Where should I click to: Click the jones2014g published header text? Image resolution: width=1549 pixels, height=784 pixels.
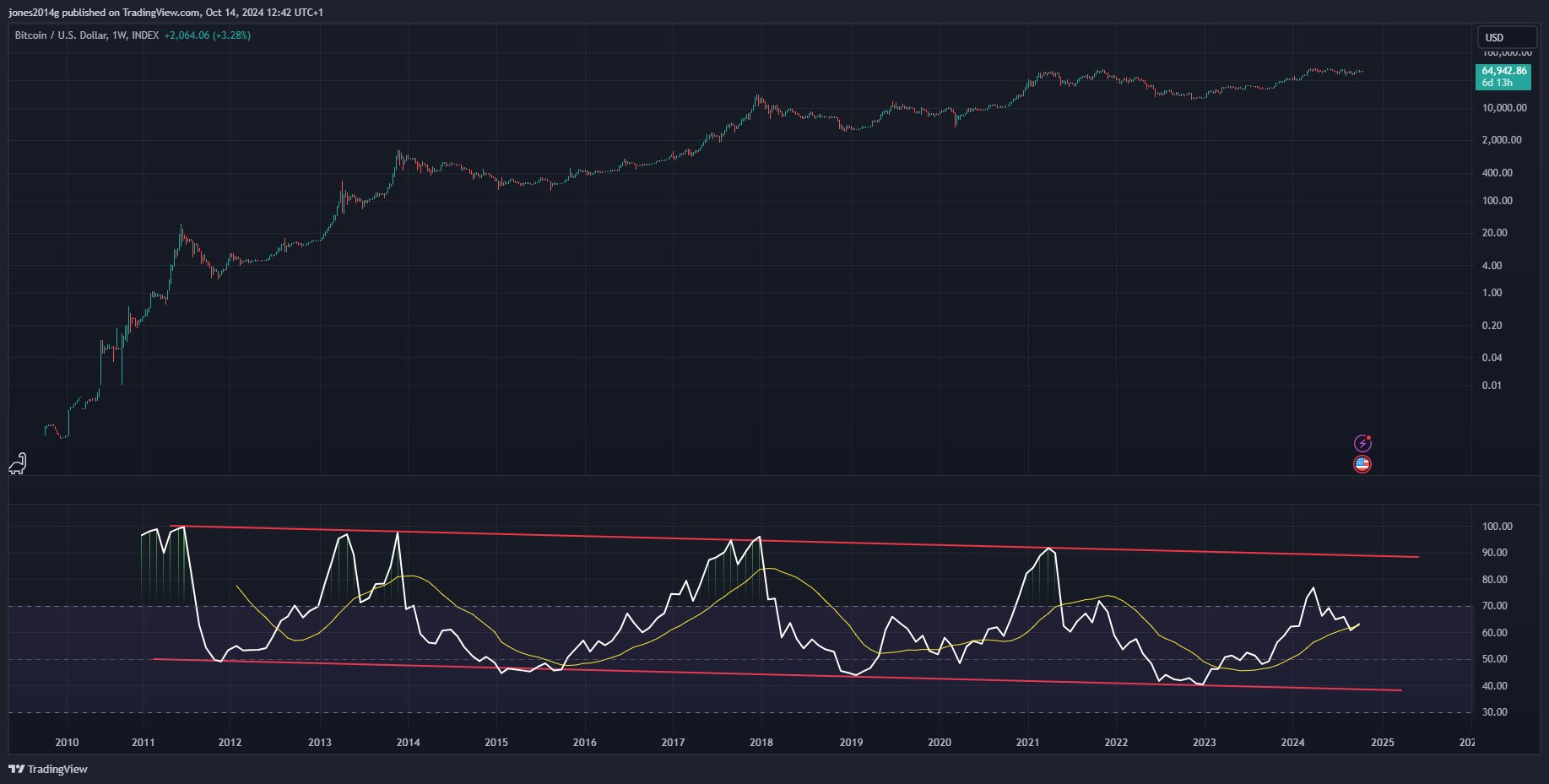click(x=165, y=12)
